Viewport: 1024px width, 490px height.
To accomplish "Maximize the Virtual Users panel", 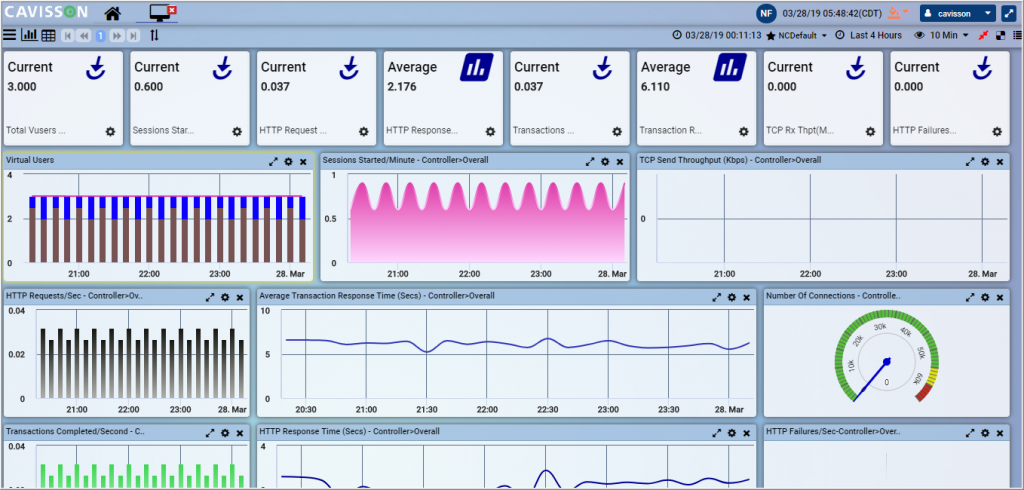I will pyautogui.click(x=273, y=161).
